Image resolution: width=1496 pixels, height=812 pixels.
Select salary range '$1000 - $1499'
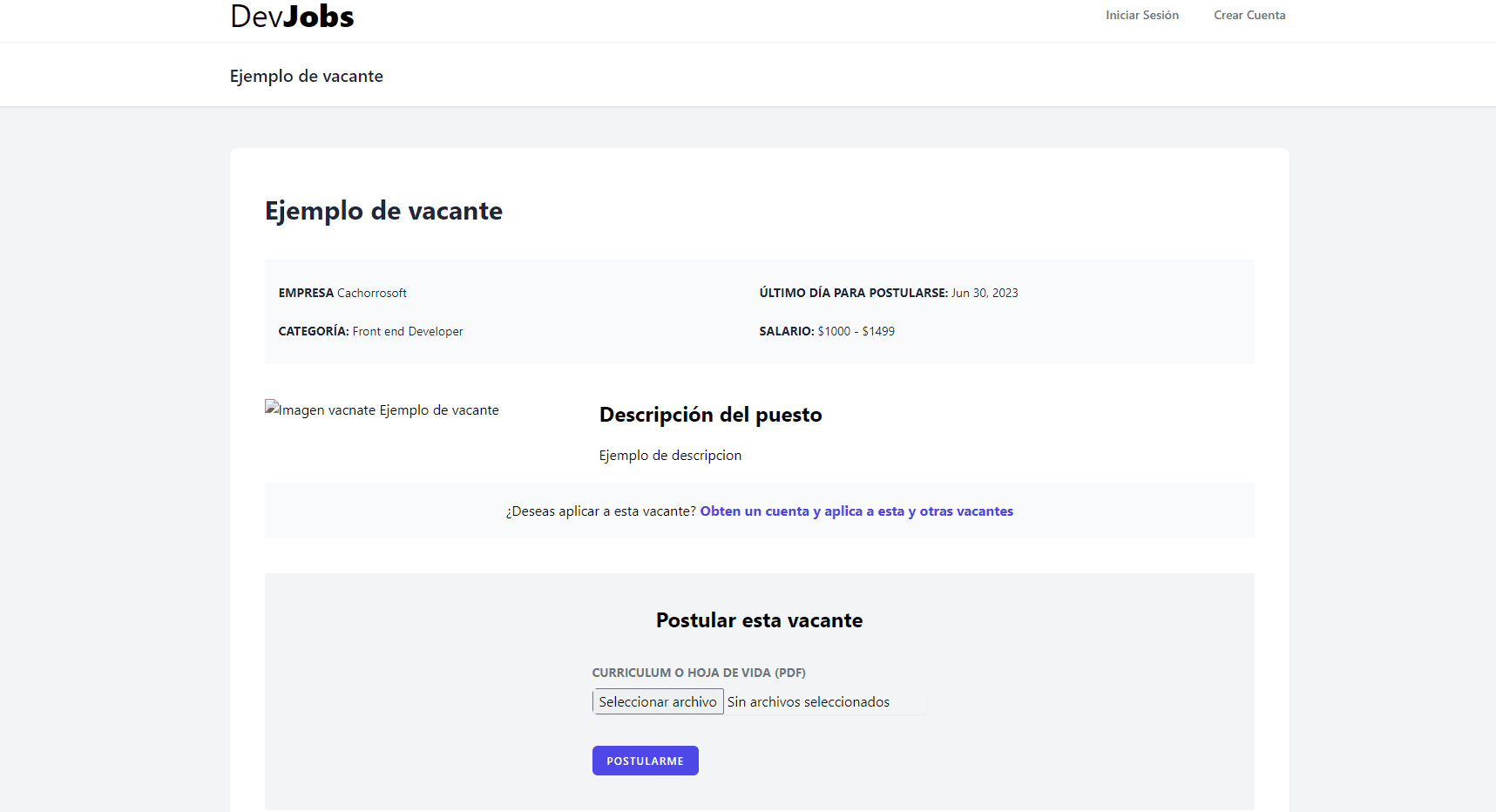pos(856,331)
